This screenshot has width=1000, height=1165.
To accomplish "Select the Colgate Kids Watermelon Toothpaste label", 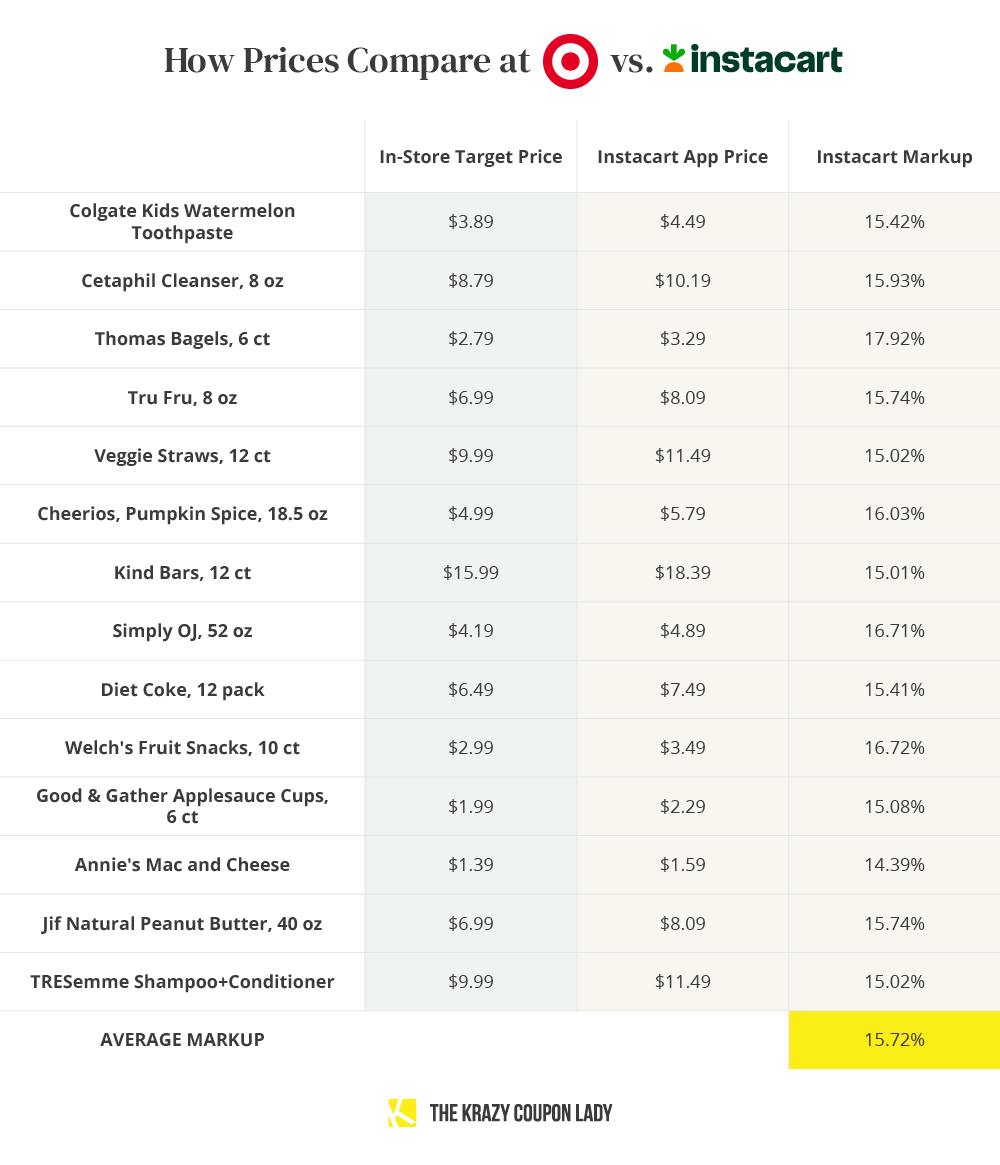I will [182, 222].
